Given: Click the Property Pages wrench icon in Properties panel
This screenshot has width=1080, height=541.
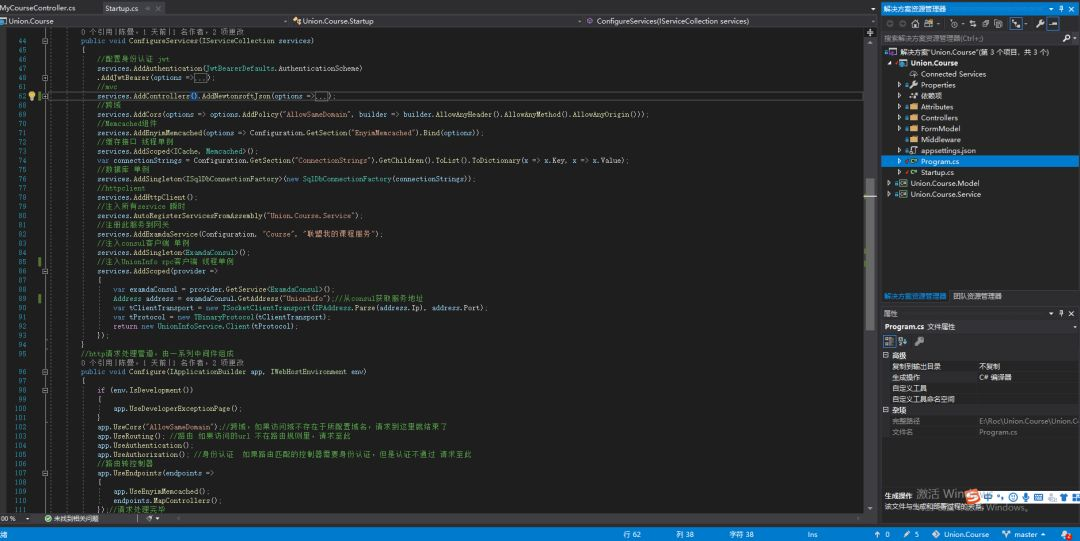Looking at the screenshot, I should (x=919, y=341).
